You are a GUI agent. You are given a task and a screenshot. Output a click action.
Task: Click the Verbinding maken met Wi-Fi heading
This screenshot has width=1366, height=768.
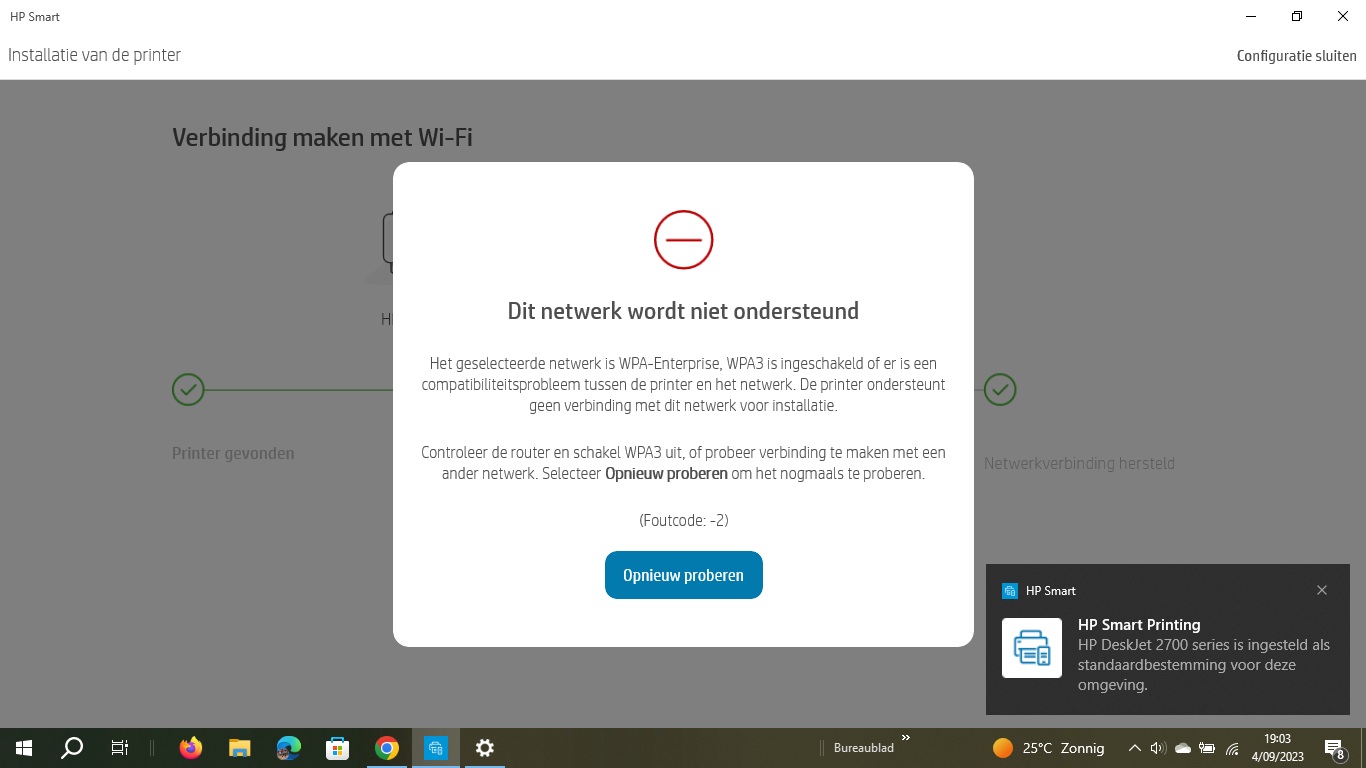point(322,137)
